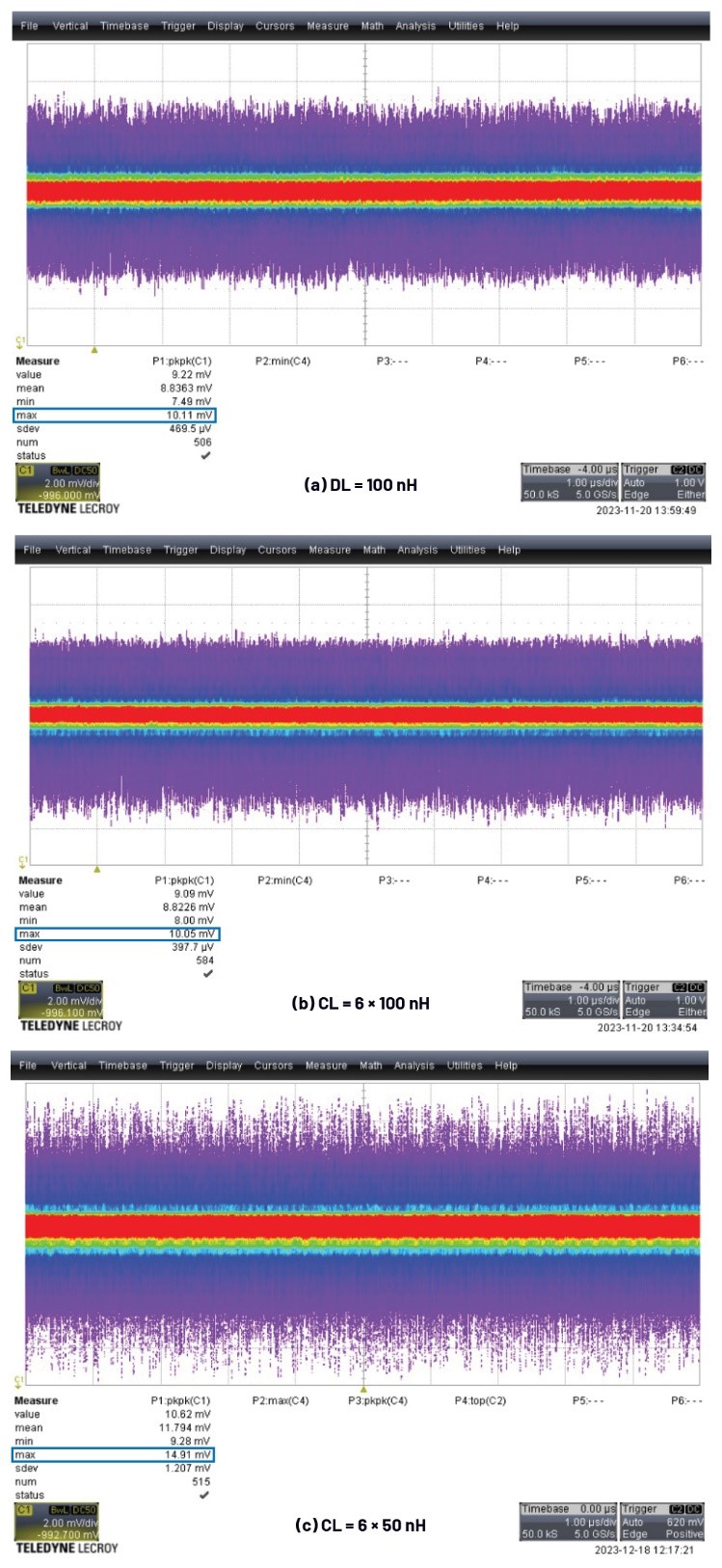This screenshot has width=722, height=1568.
Task: Select the P2:max(C4) measurement in bottom scope
Action: [281, 1400]
